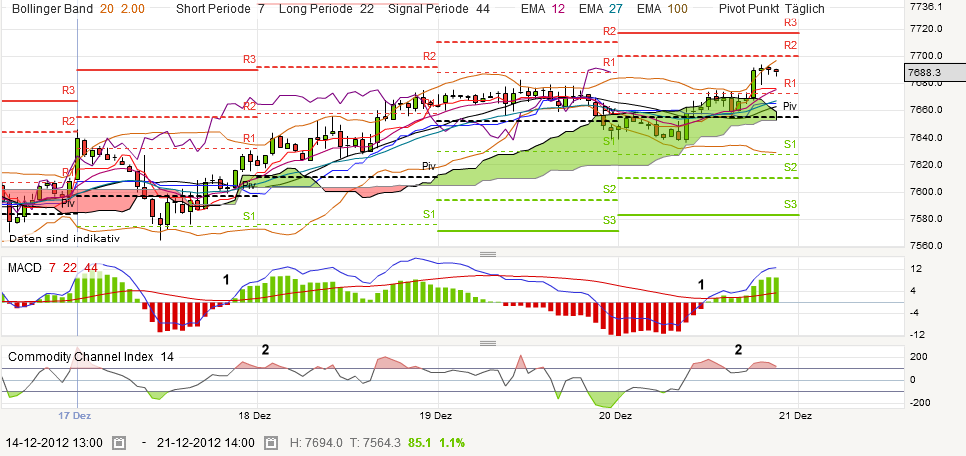Click the 17 Dez date axis label
This screenshot has width=966, height=456.
point(76,415)
